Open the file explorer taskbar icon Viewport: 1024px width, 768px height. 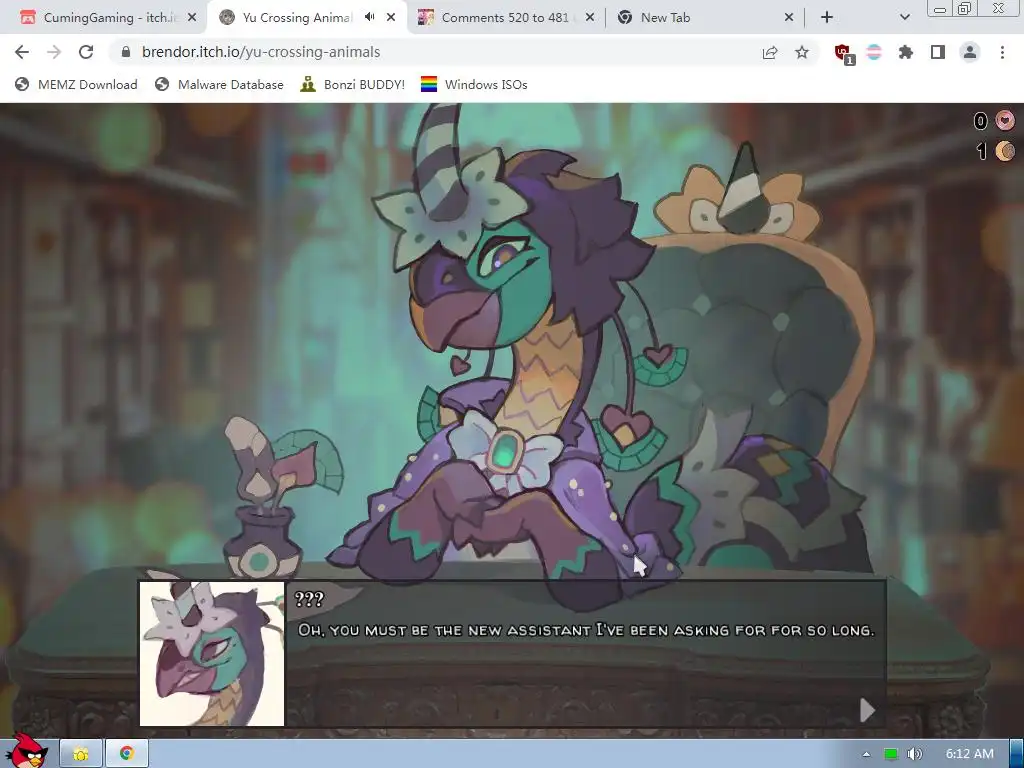click(81, 754)
